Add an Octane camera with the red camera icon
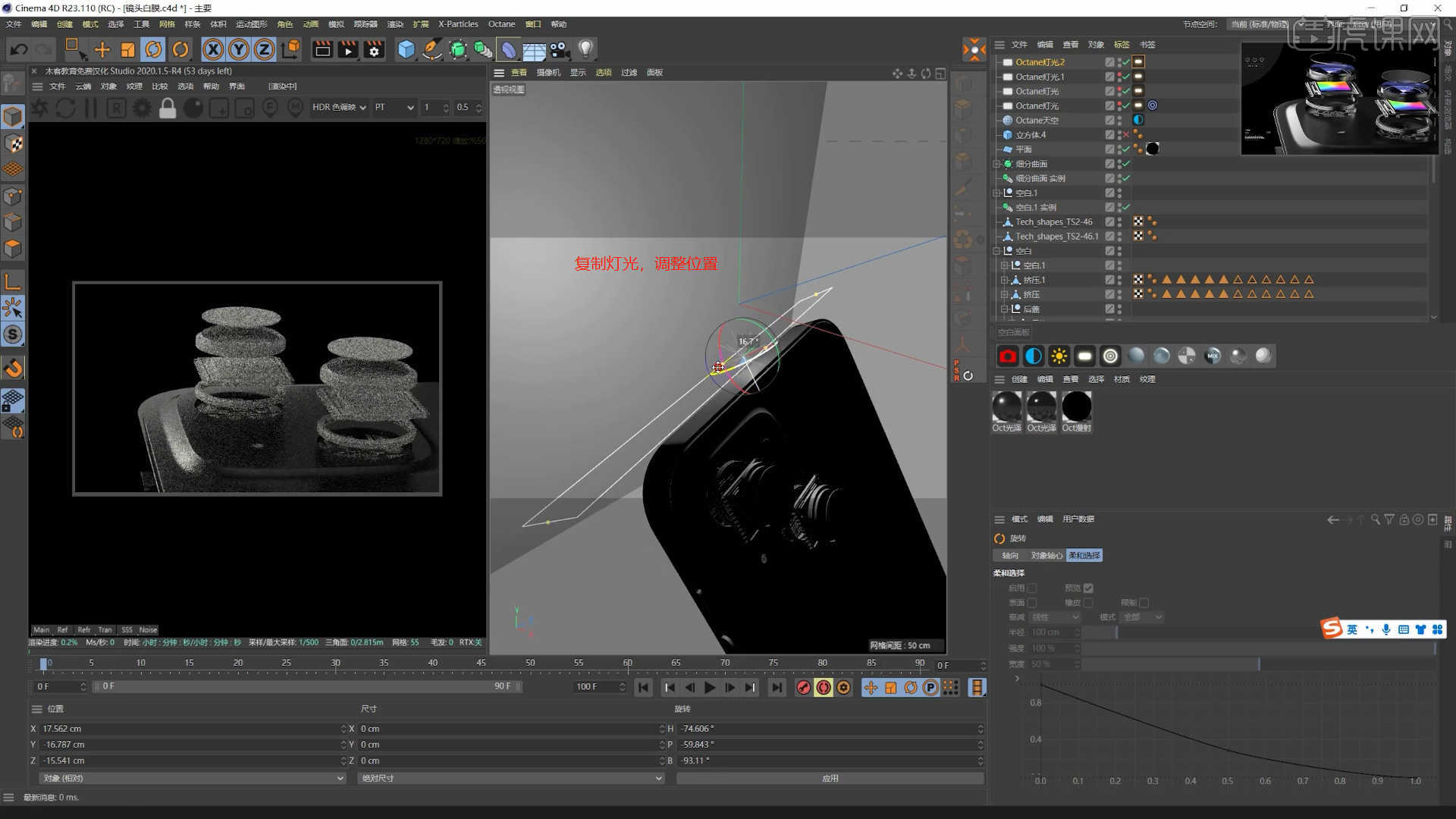 [x=1007, y=356]
